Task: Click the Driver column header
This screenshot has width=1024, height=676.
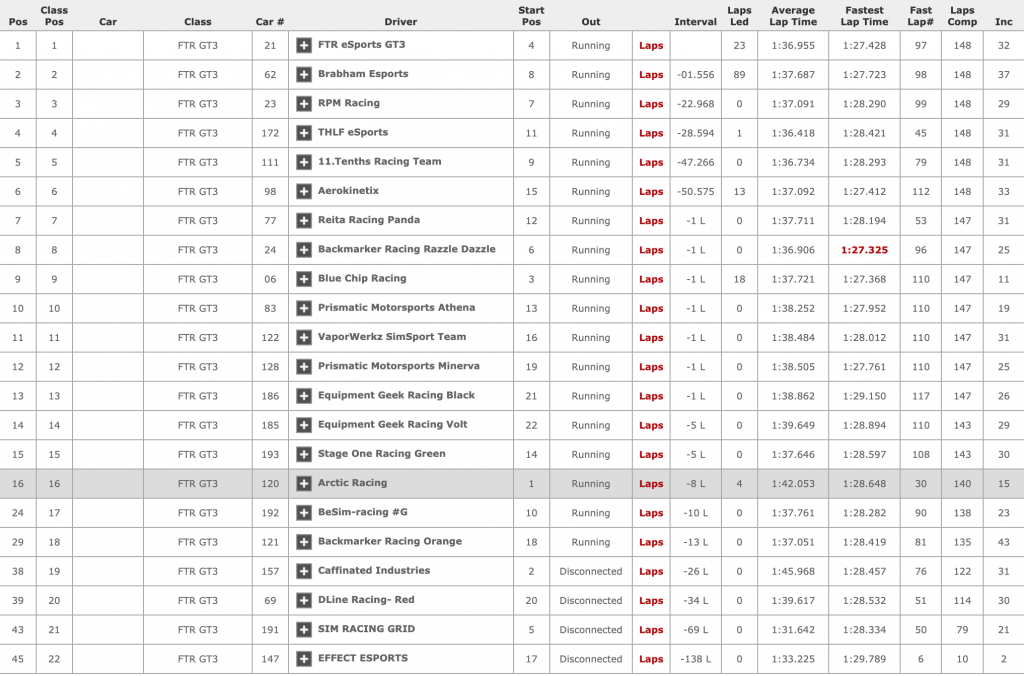Action: click(400, 21)
